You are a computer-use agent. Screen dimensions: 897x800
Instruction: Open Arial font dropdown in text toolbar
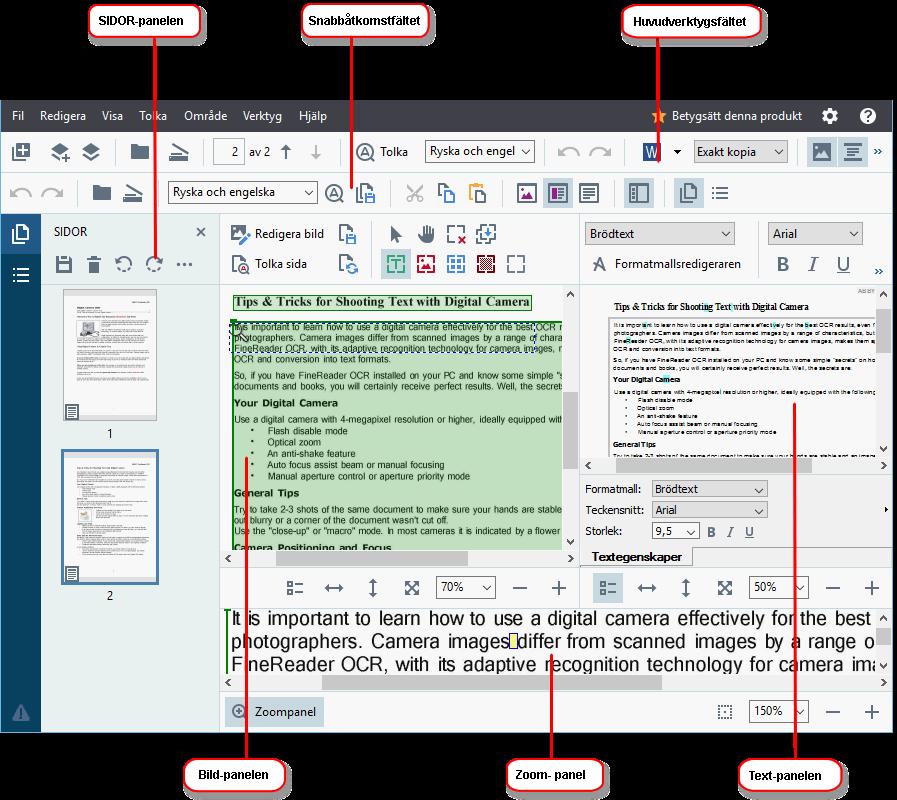coord(815,234)
